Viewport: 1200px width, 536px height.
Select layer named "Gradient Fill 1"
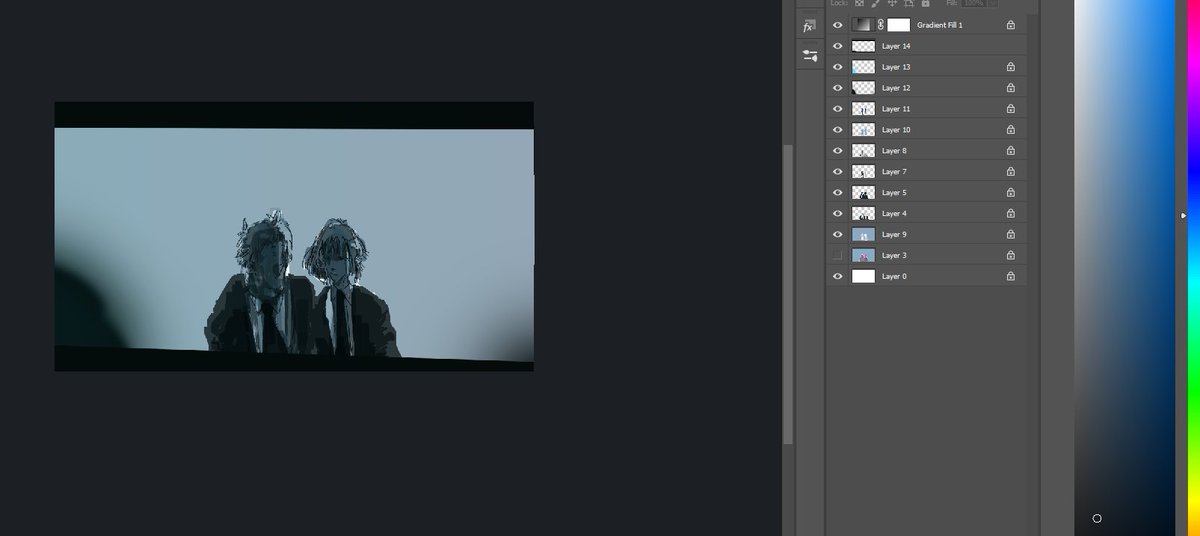pos(940,25)
